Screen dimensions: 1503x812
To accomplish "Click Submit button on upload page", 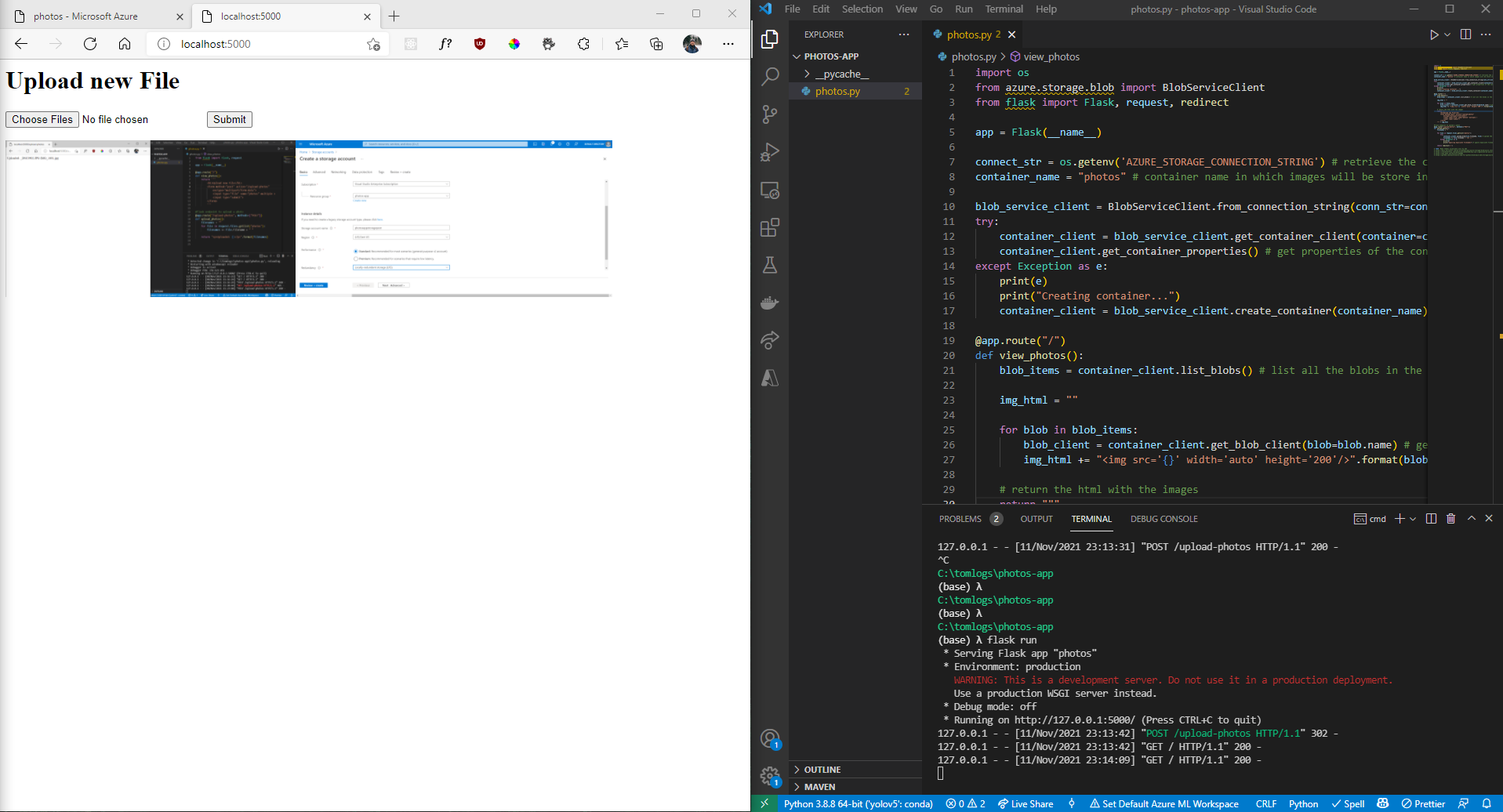I will tap(230, 119).
